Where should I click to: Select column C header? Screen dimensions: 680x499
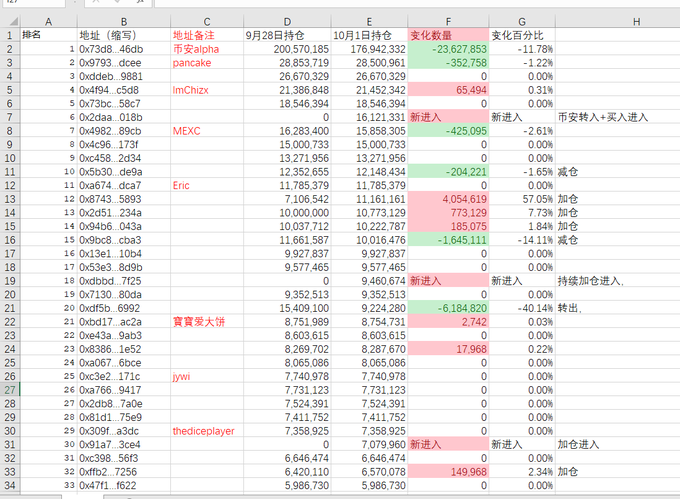point(207,21)
